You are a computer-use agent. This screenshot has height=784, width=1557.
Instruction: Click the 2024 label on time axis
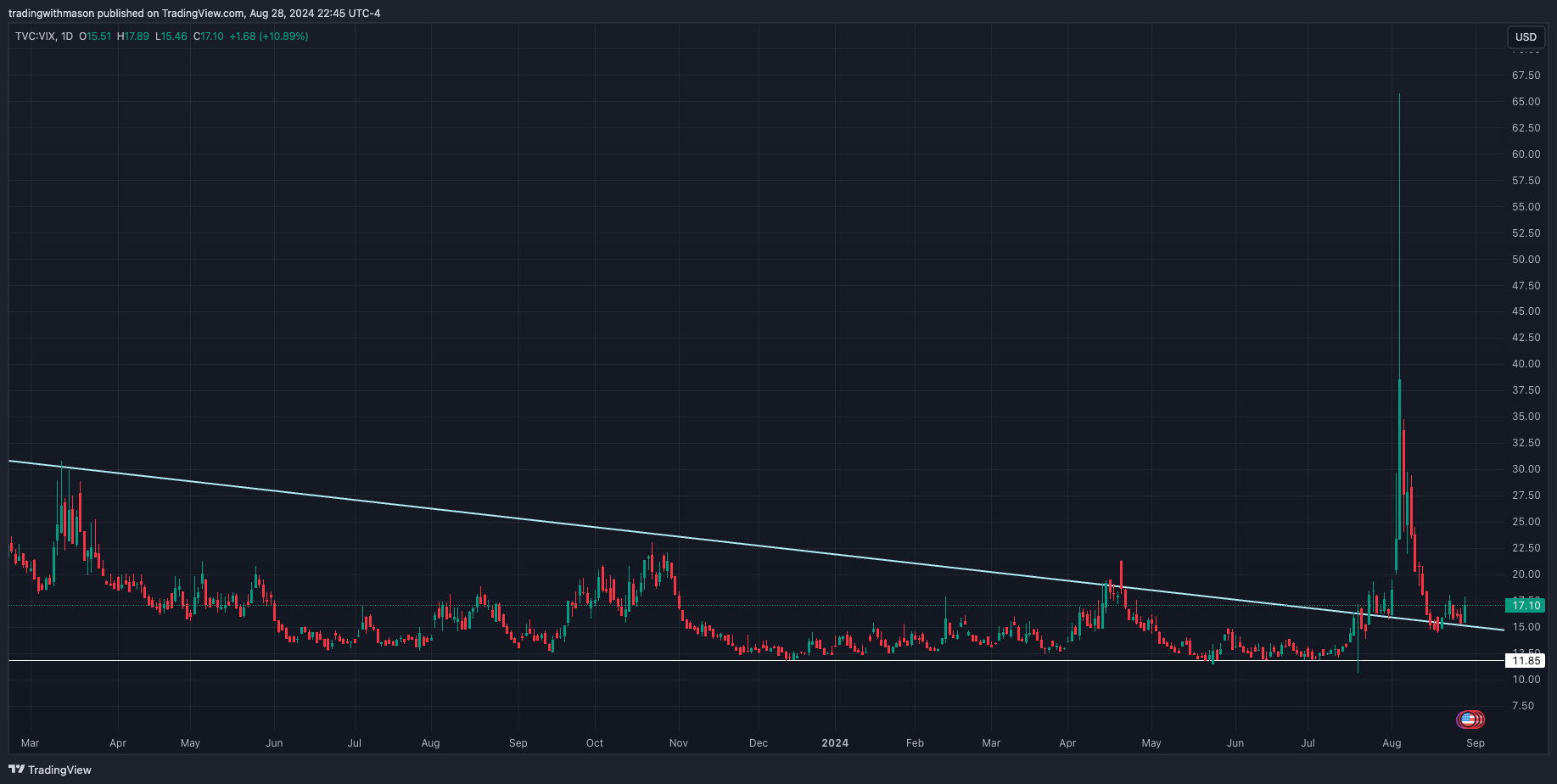(834, 743)
